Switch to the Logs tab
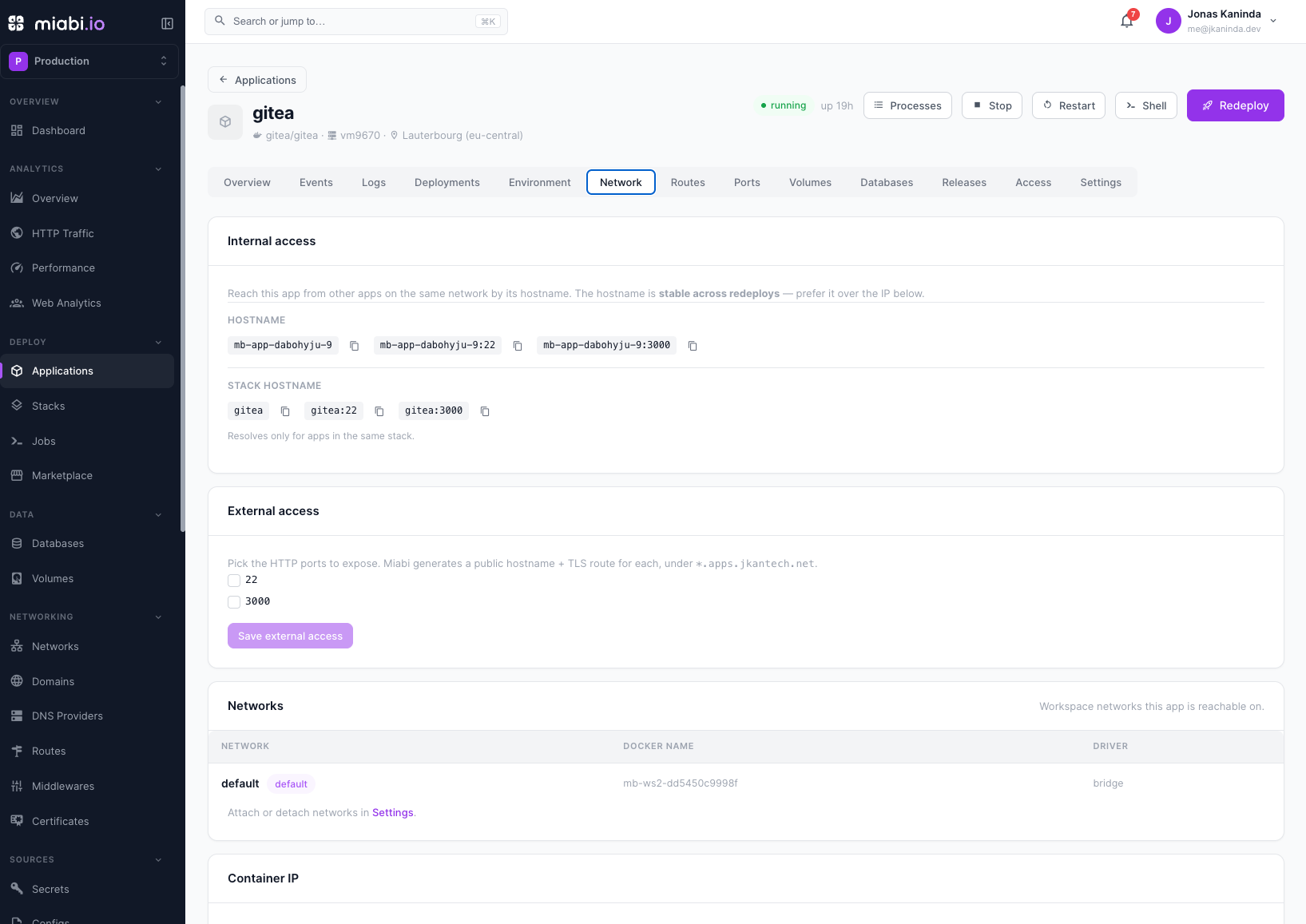 [374, 182]
